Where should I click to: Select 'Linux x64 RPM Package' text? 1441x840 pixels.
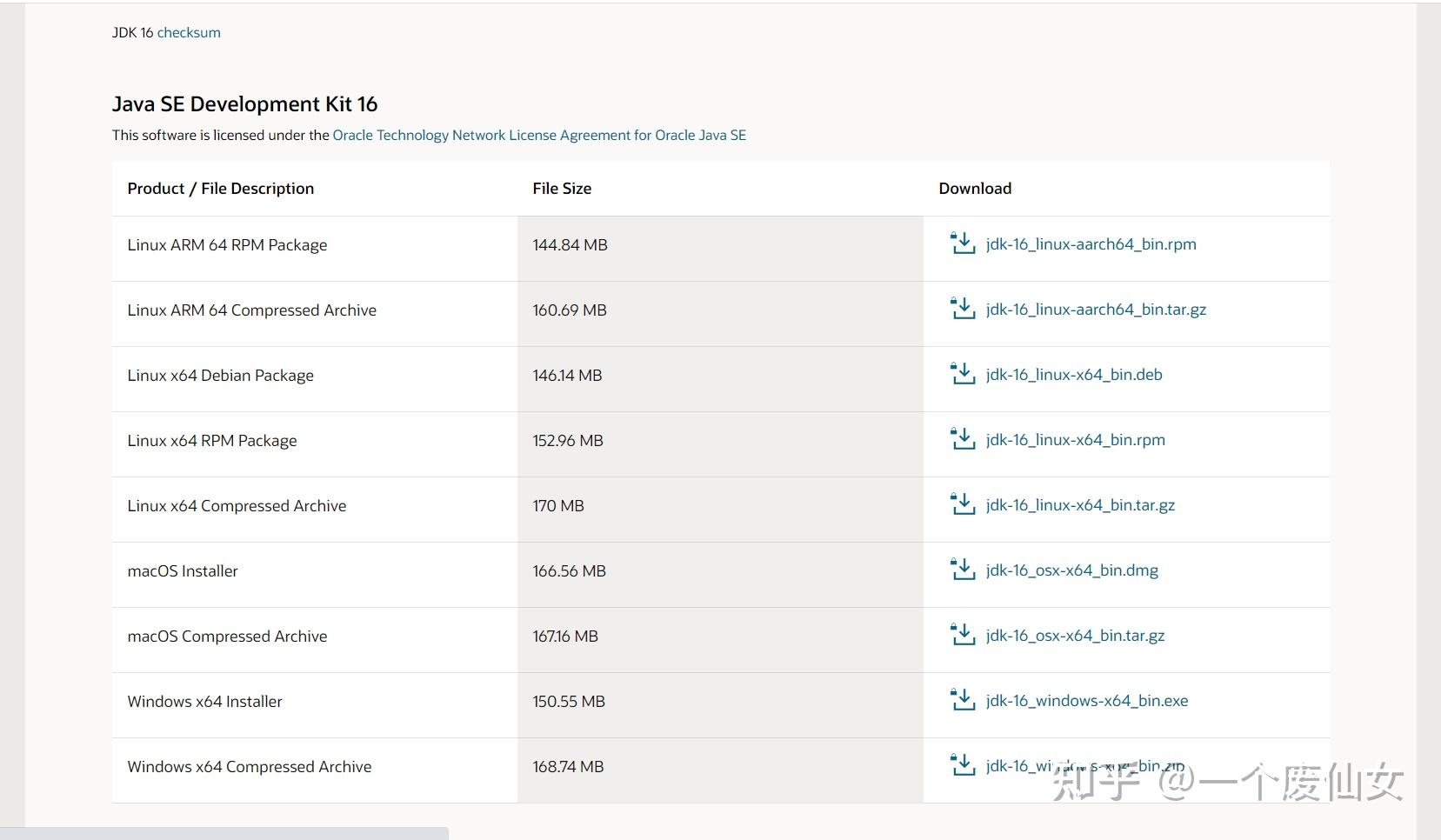(212, 440)
